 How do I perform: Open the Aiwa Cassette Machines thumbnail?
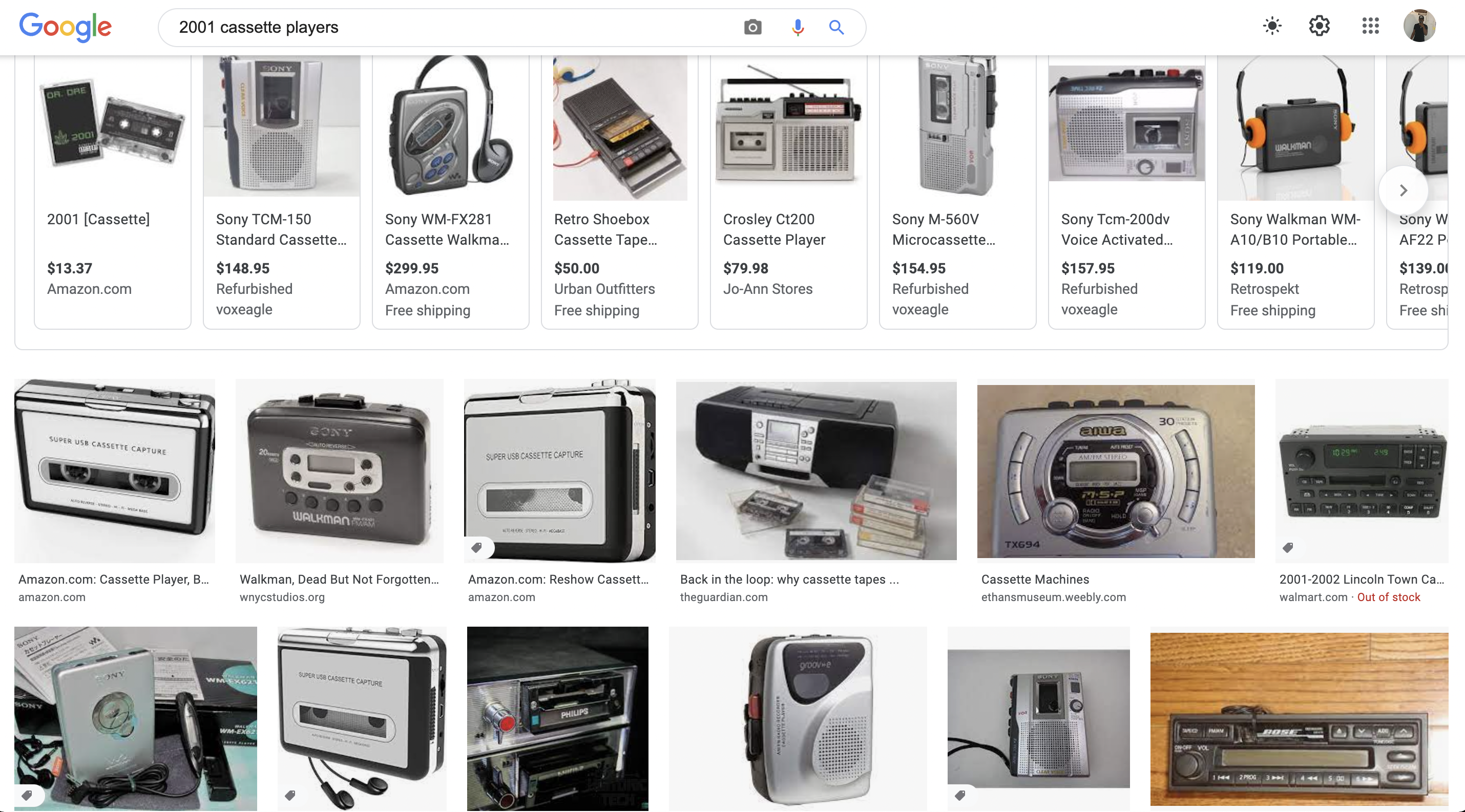tap(1116, 472)
